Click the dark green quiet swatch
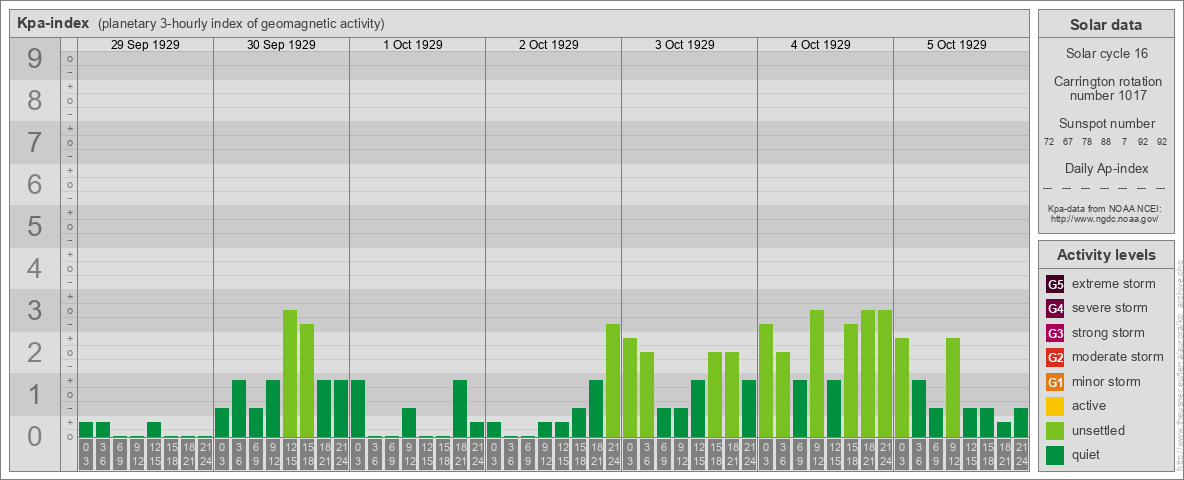This screenshot has height=480, width=1184. coord(1055,454)
